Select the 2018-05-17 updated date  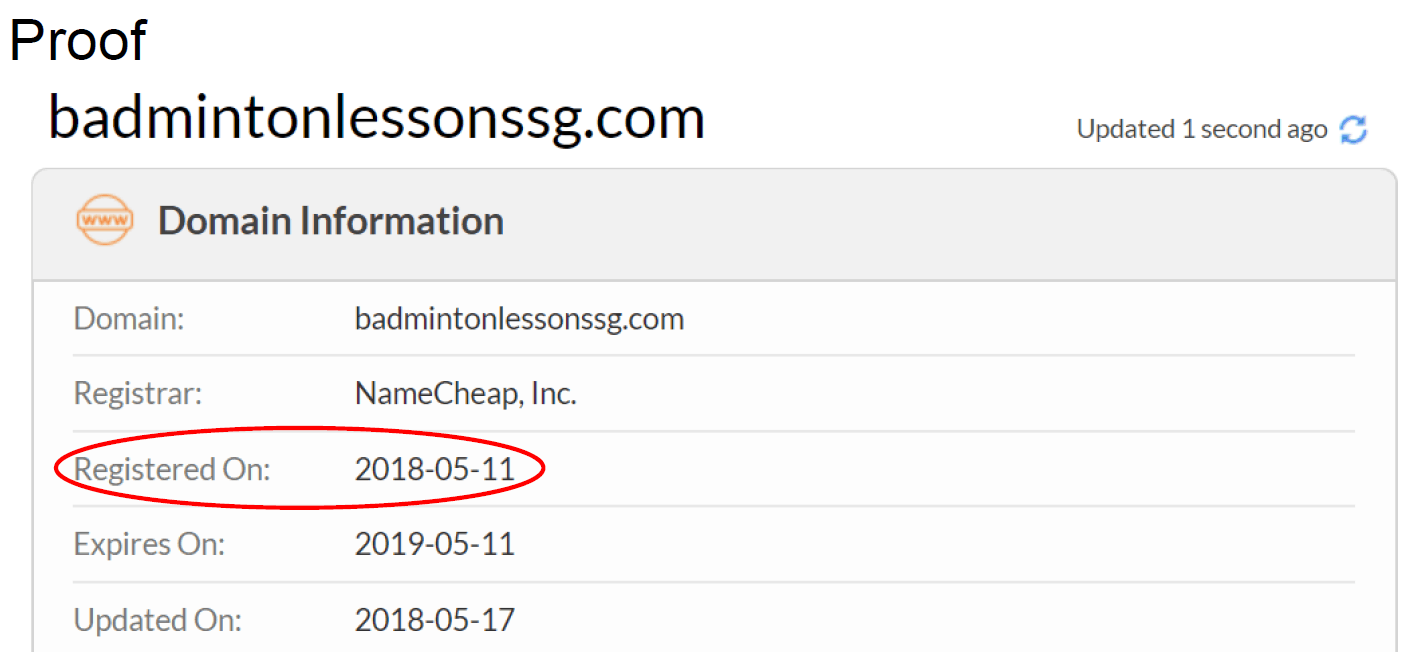coord(435,620)
